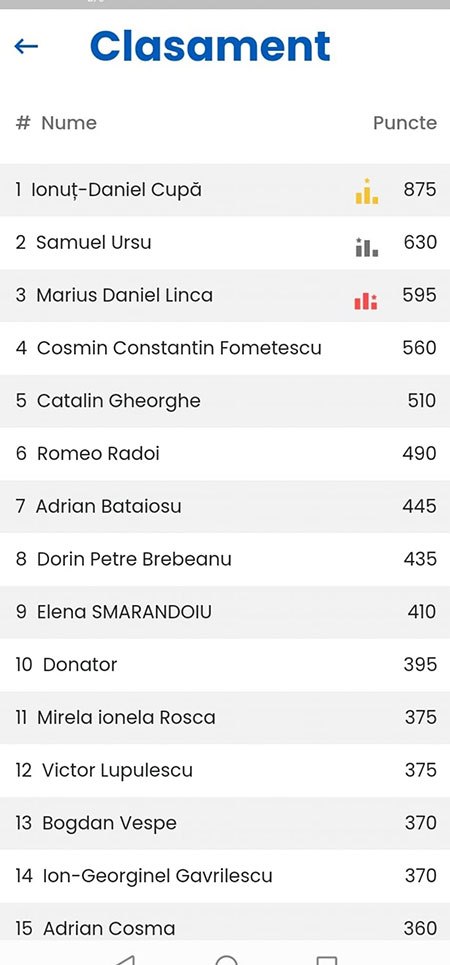Click the gold first-place podium icon
450x965 pixels.
pos(366,191)
